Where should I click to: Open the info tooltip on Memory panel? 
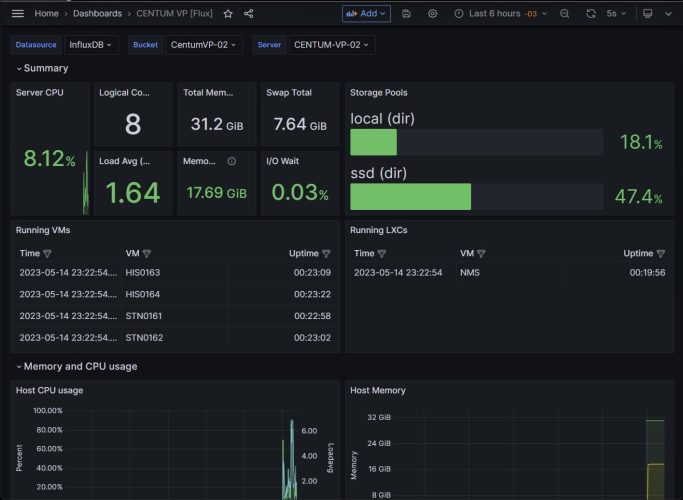[232, 161]
